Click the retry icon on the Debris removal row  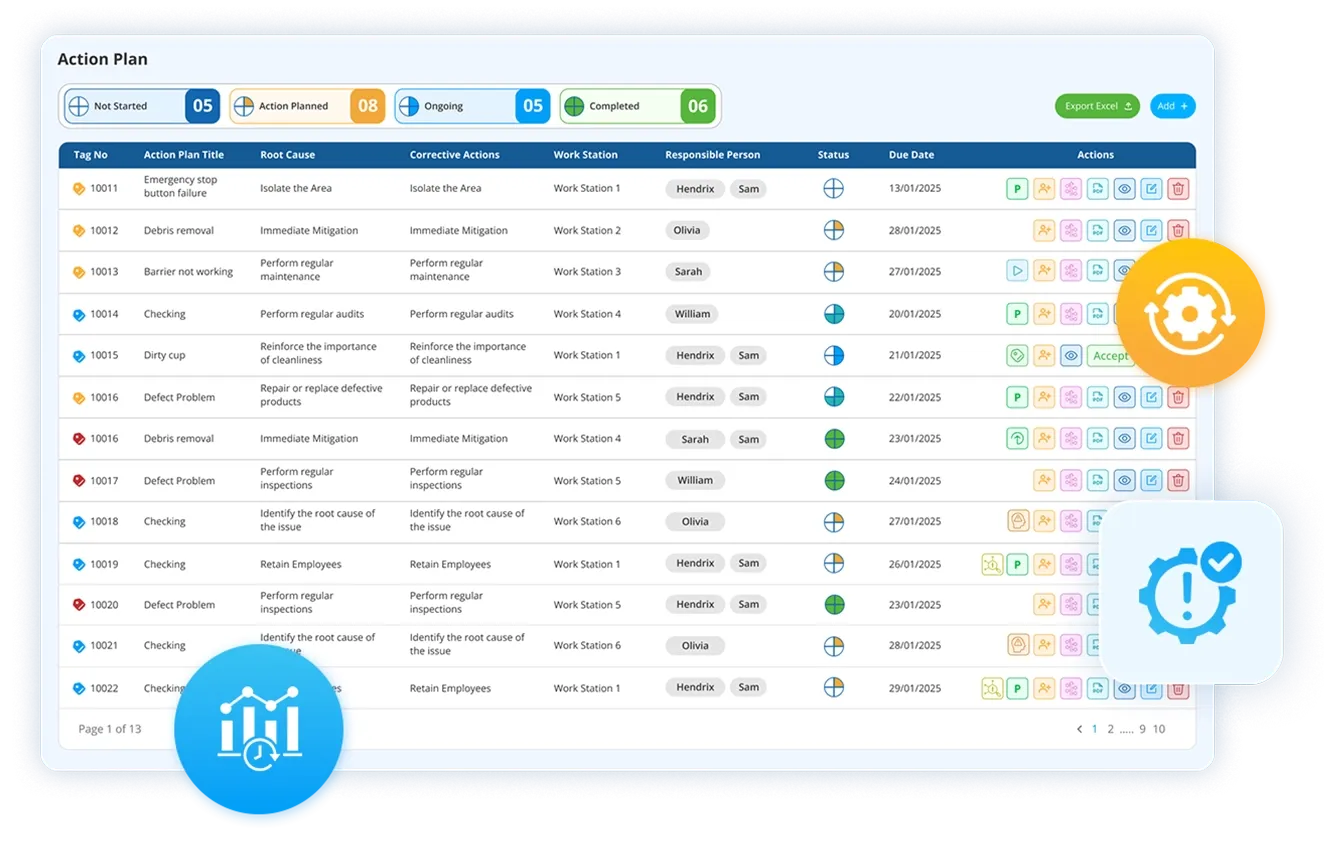(x=1017, y=438)
